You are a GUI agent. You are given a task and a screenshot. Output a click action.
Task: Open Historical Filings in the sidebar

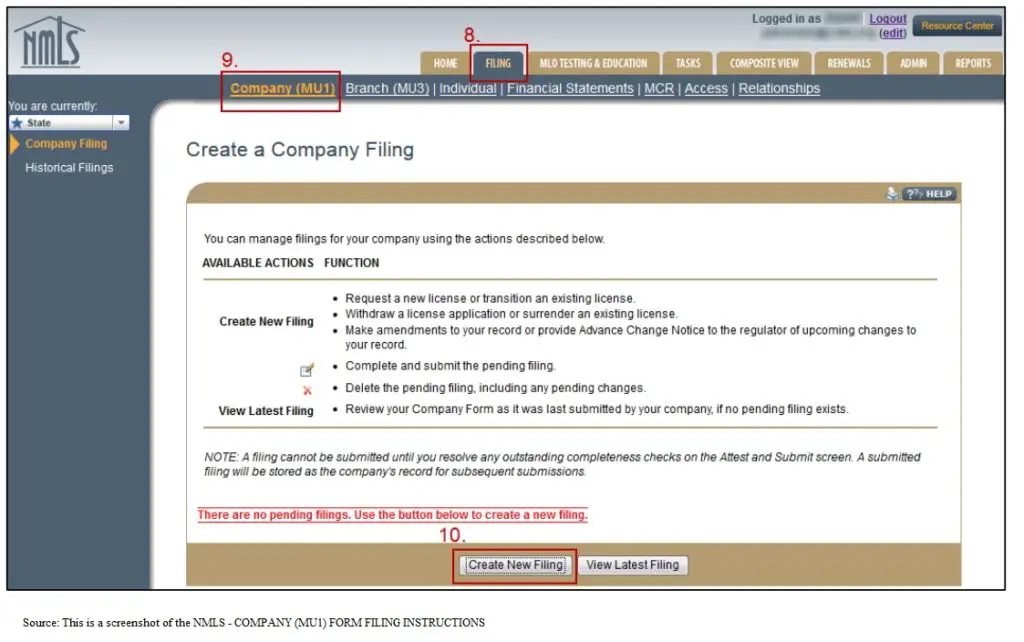point(69,168)
